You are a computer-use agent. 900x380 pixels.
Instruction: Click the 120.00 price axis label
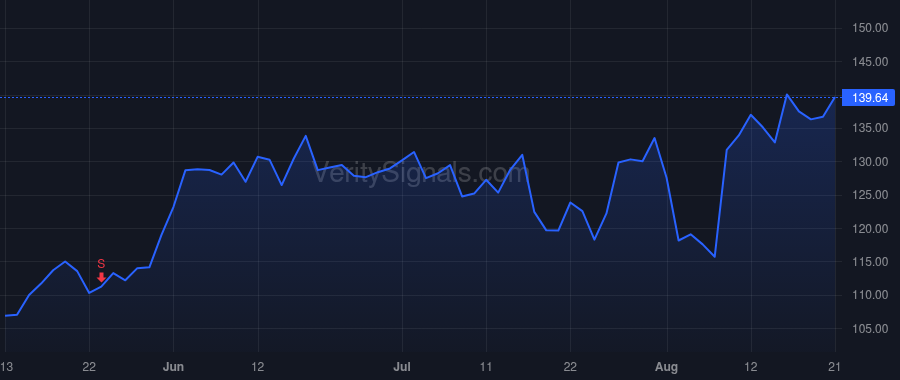click(x=870, y=228)
